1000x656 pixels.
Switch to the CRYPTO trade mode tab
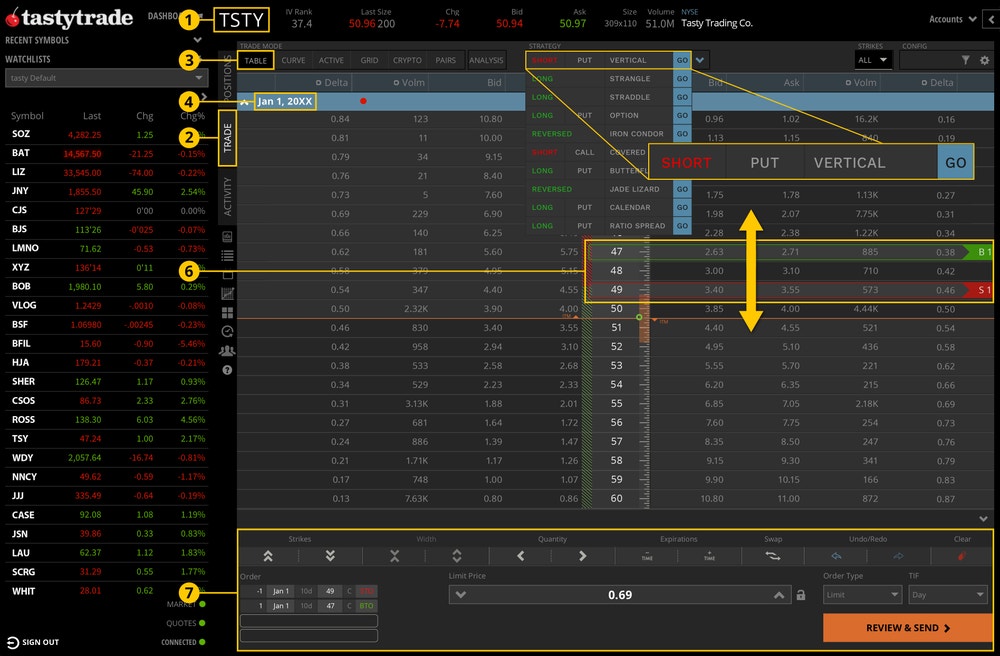407,60
